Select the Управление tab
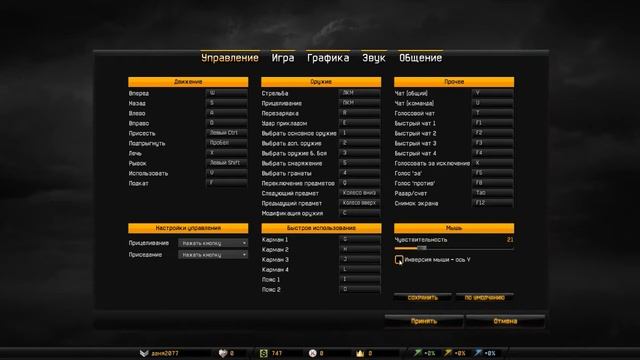The width and height of the screenshot is (640, 360). 230,58
